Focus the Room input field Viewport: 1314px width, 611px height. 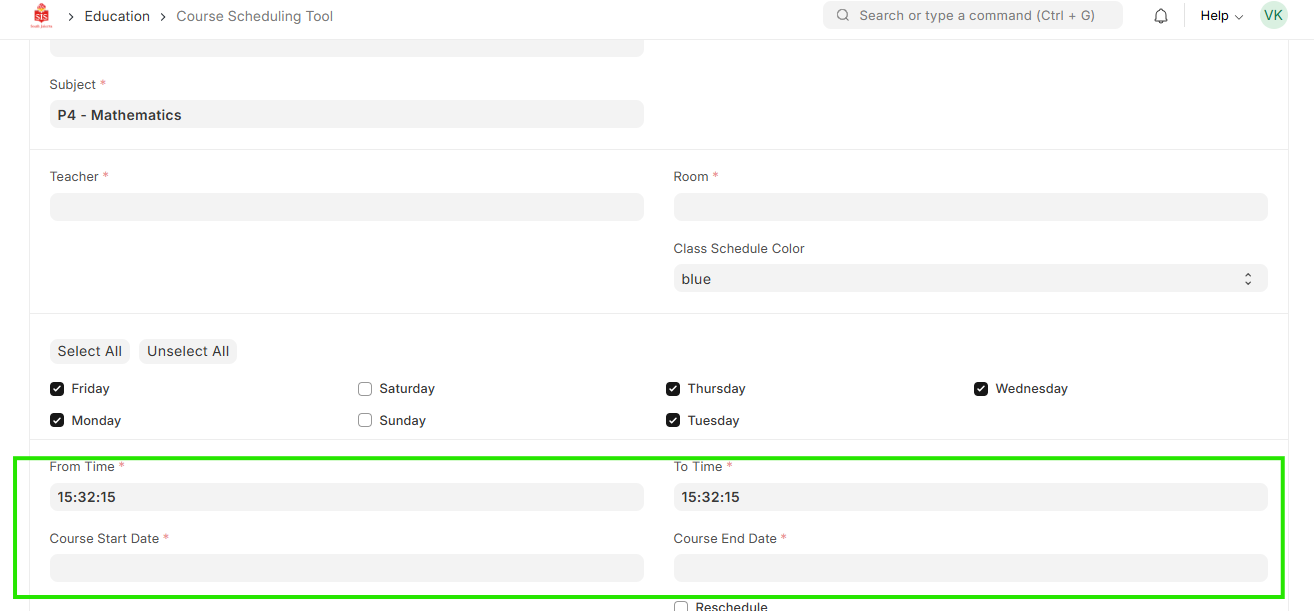[x=969, y=207]
